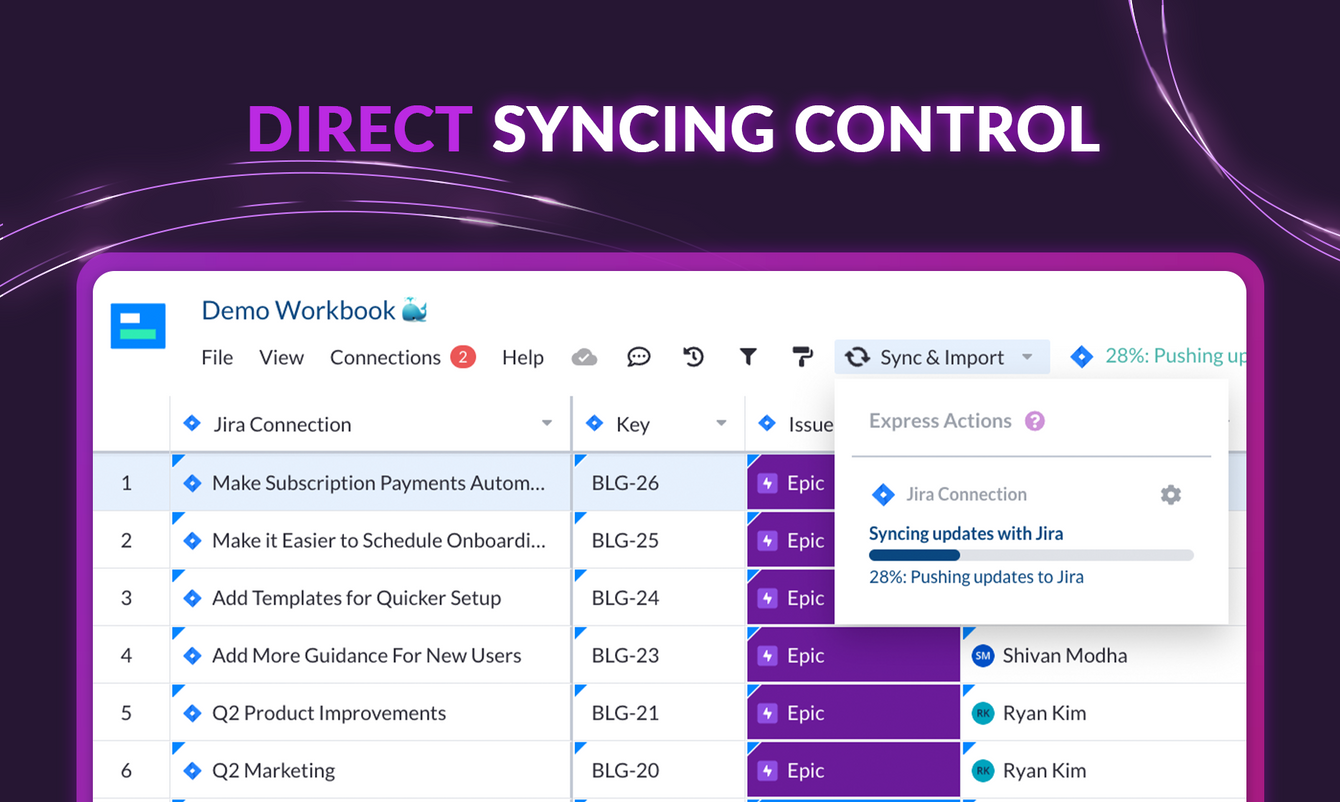Click the cloud save status icon
The image size is (1340, 802).
tap(584, 357)
